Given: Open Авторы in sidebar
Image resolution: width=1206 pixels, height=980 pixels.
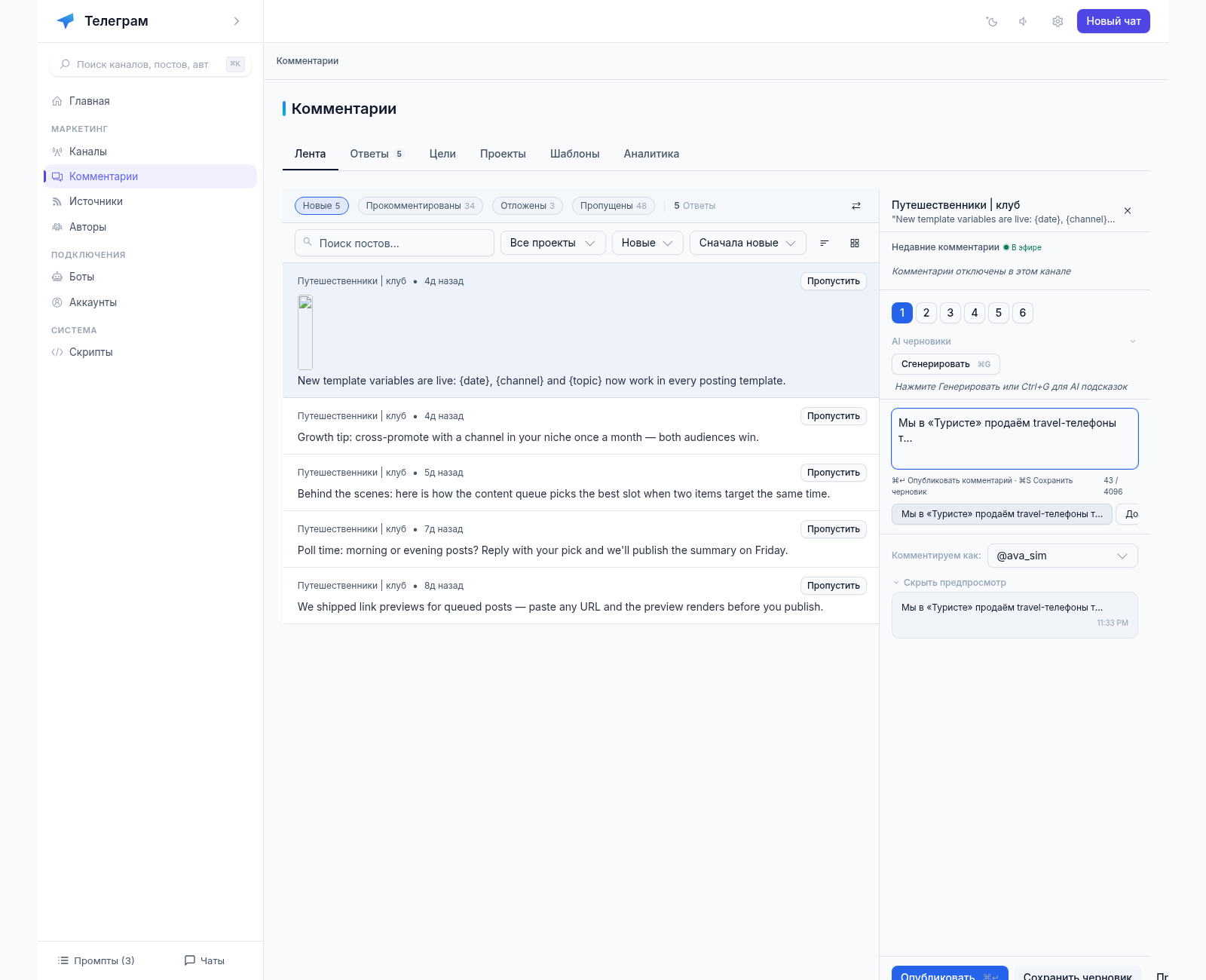Looking at the screenshot, I should tap(150, 227).
